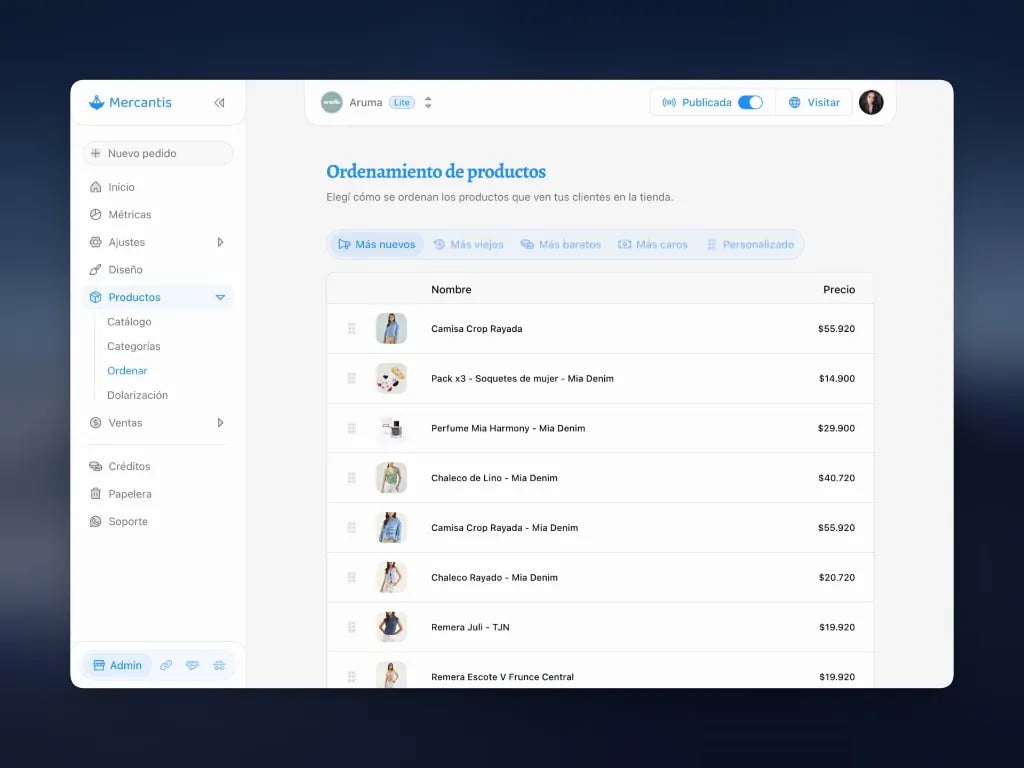
Task: Click drag handle of first Camisa Crop Rayada row
Action: pos(351,328)
